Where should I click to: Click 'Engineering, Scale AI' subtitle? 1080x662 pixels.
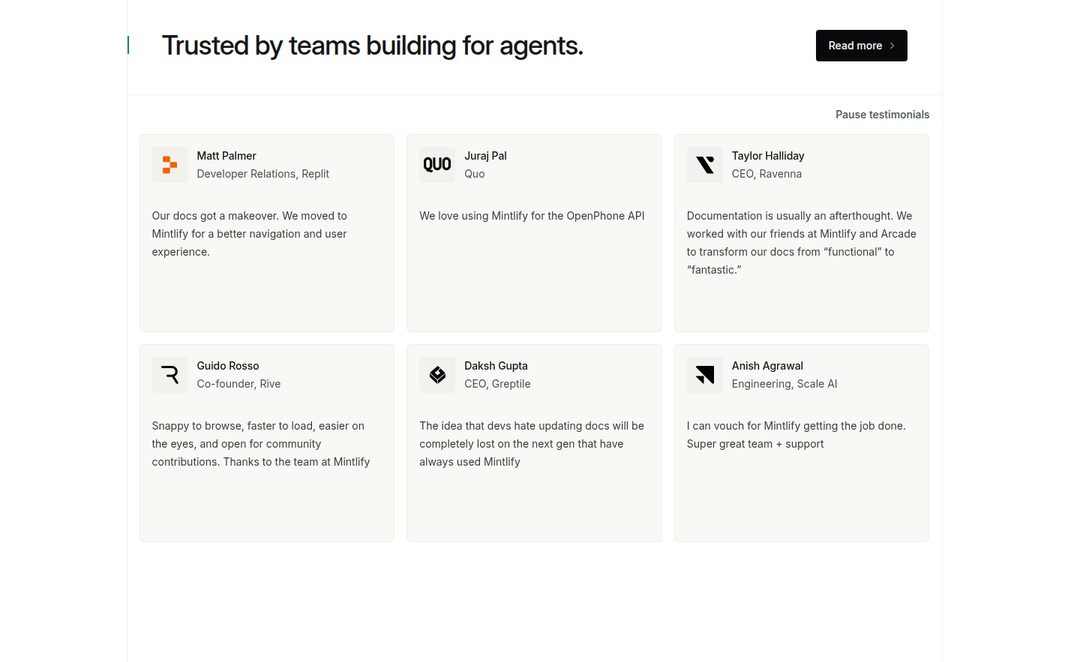785,384
